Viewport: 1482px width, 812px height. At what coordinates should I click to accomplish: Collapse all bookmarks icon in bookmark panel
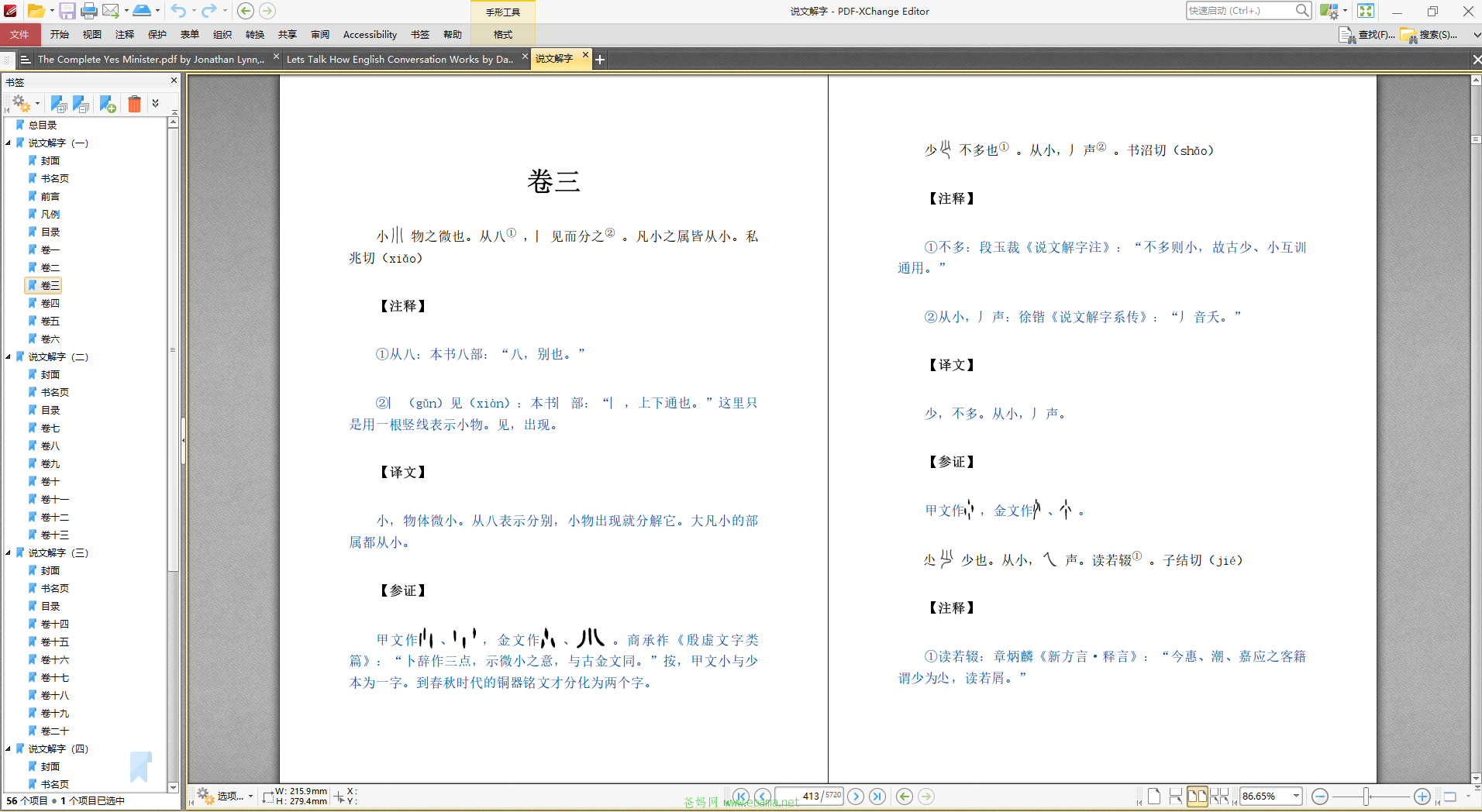tap(81, 104)
